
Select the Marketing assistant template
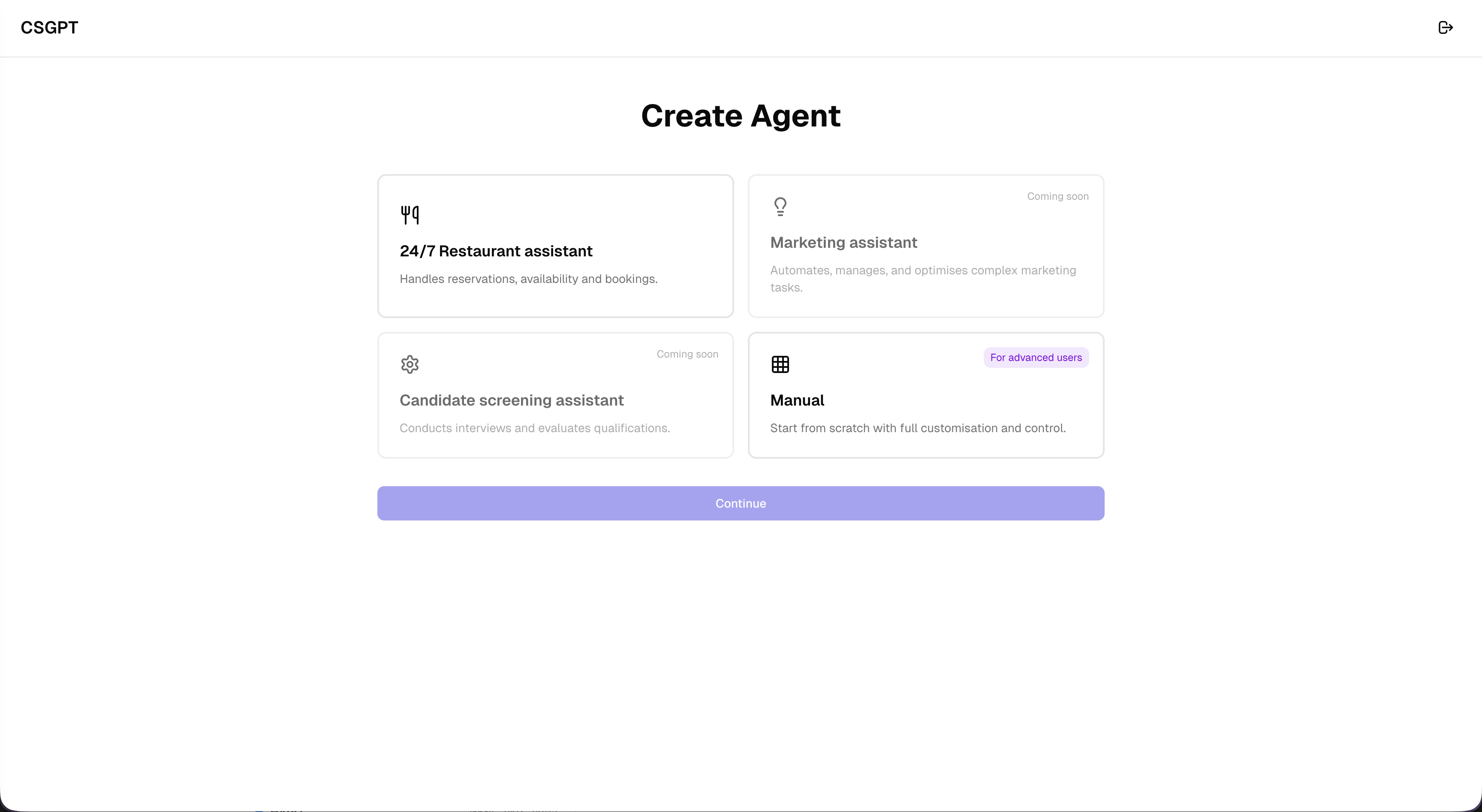[x=926, y=246]
